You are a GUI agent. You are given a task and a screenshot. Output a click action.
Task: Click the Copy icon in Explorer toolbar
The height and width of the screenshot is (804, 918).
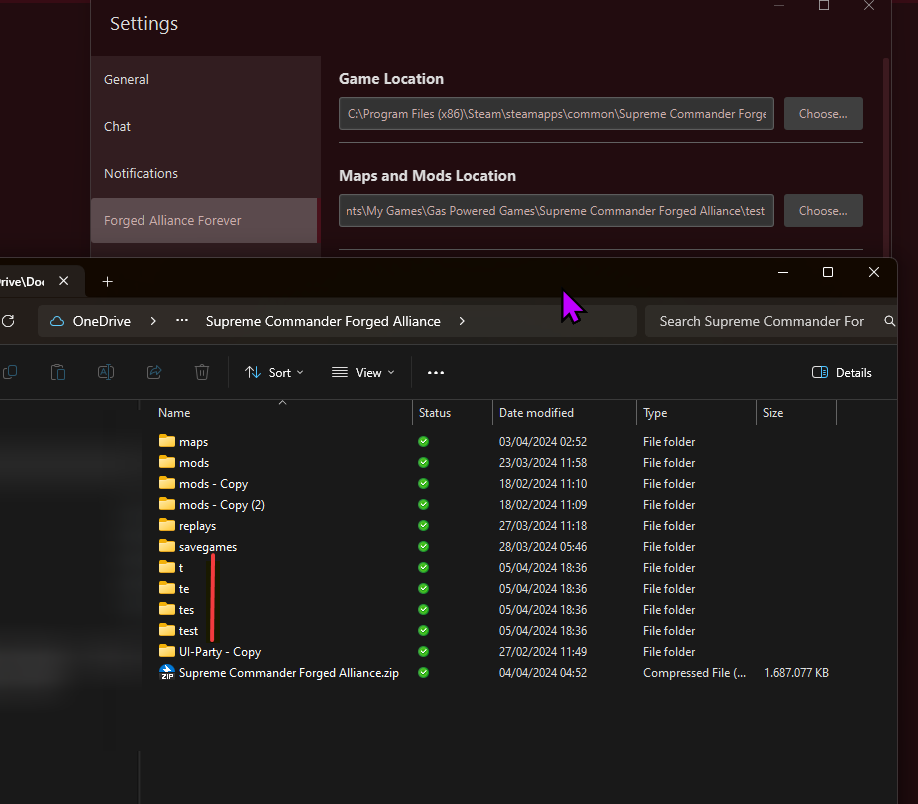pyautogui.click(x=10, y=372)
